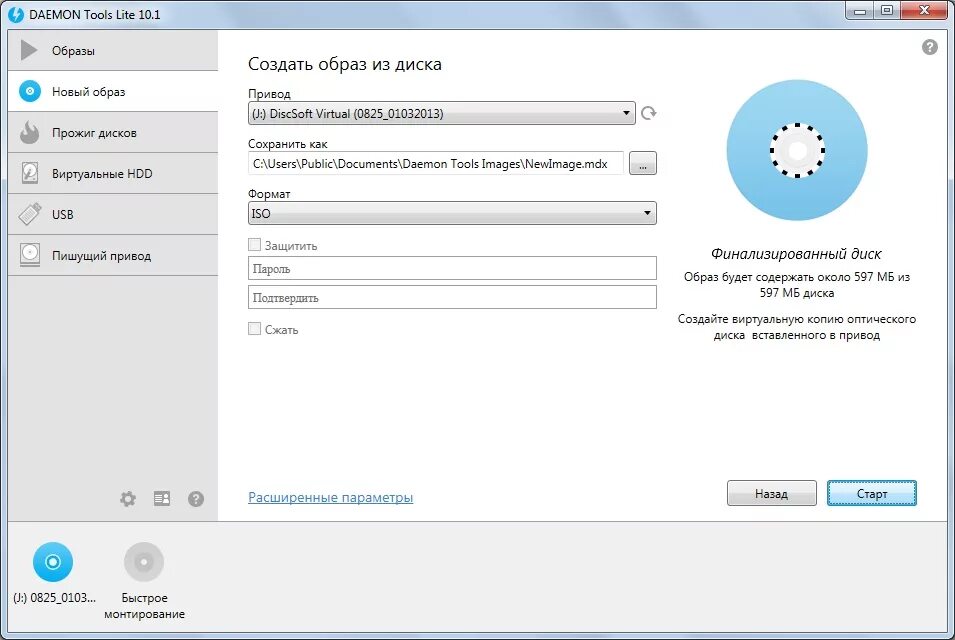Image resolution: width=955 pixels, height=640 pixels.
Task: Go to Виртуальные HDD section
Action: point(113,174)
